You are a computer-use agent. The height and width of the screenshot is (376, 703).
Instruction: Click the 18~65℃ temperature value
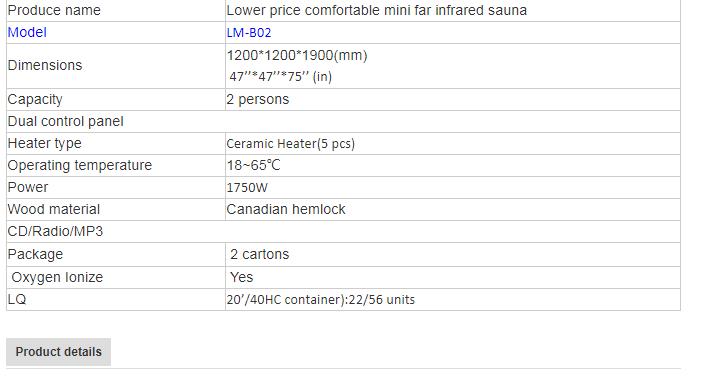pos(253,165)
